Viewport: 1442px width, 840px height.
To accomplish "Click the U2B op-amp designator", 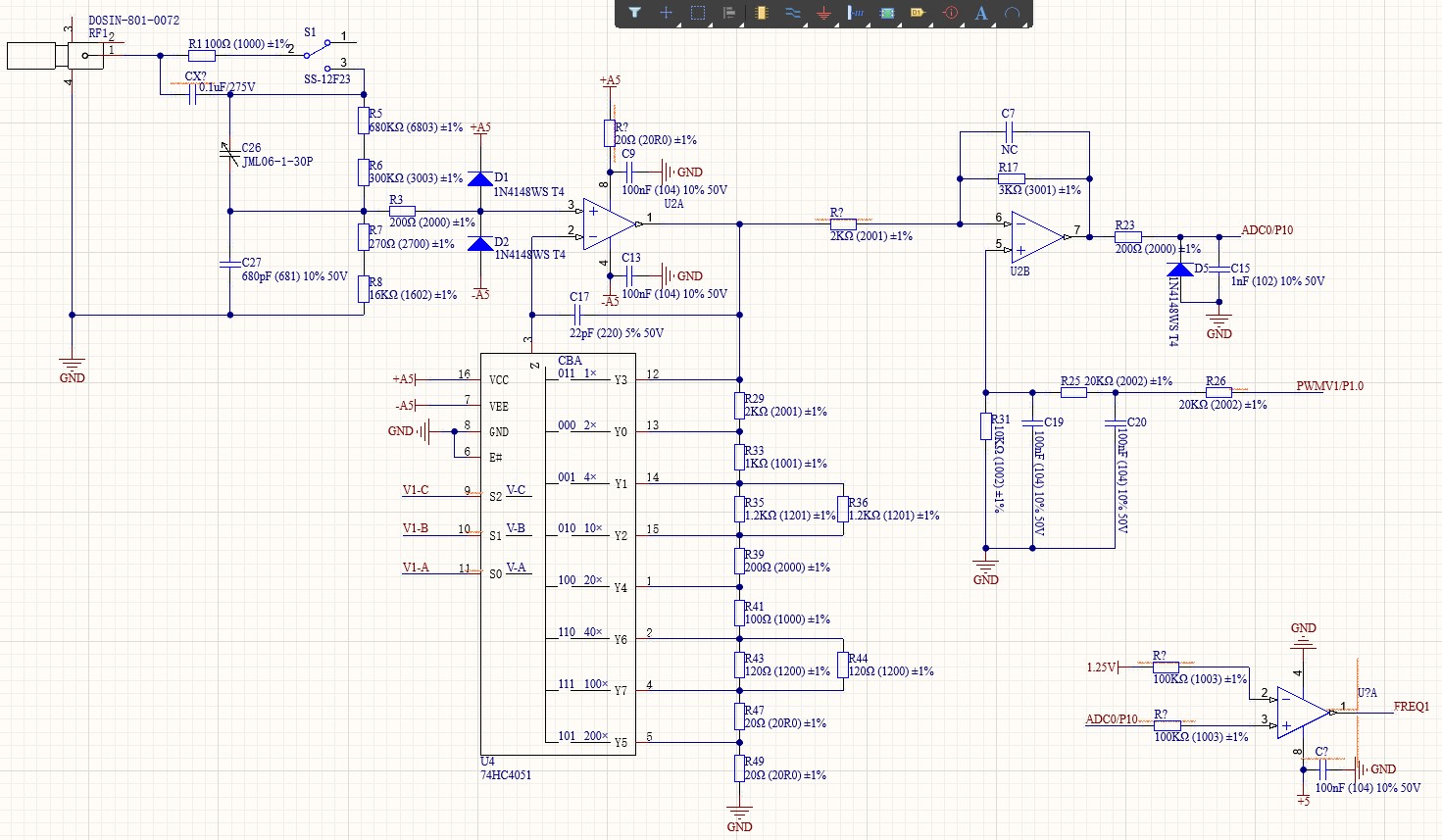I will click(1019, 272).
